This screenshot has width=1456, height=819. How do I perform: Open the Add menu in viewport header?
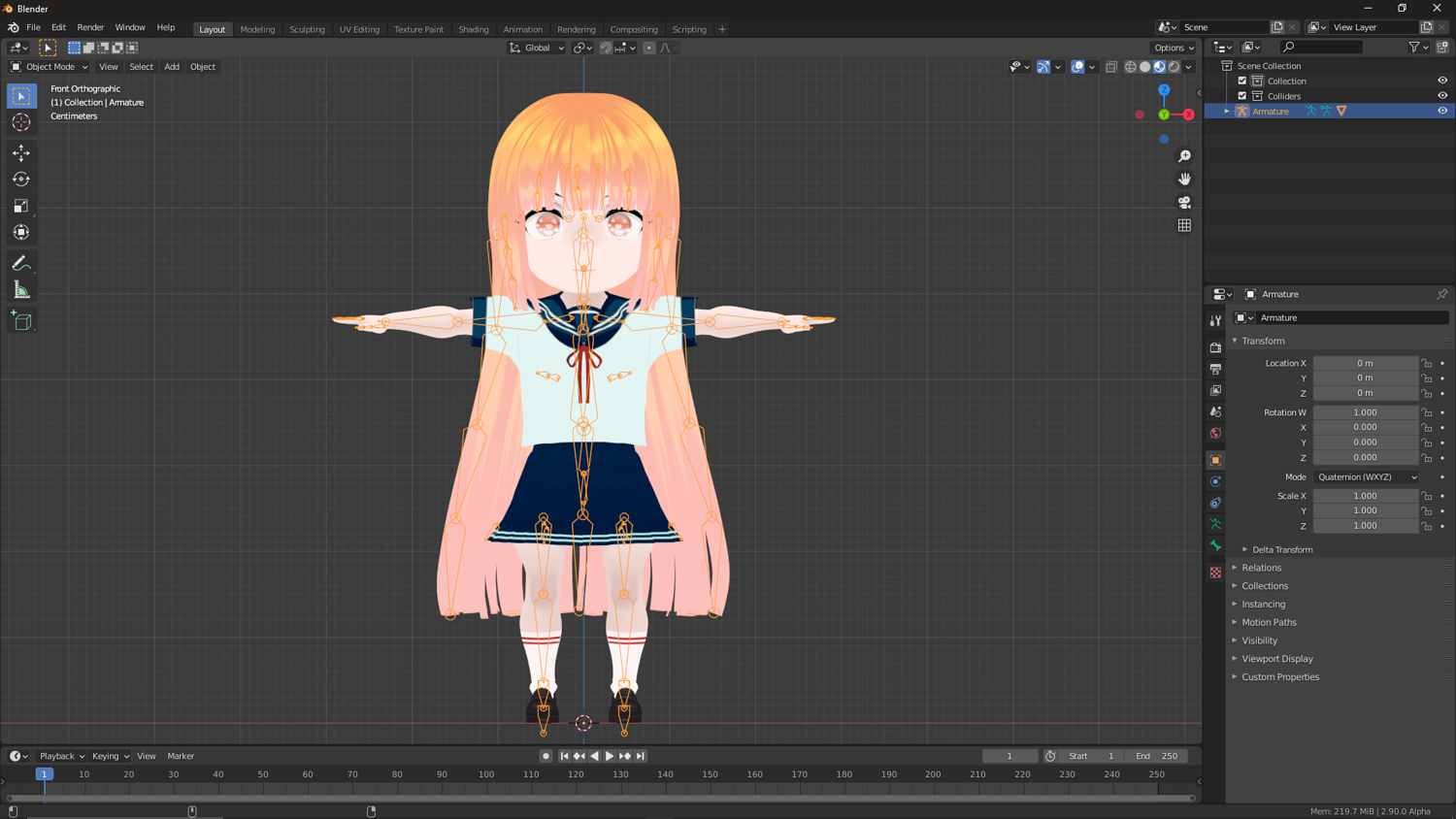tap(172, 67)
